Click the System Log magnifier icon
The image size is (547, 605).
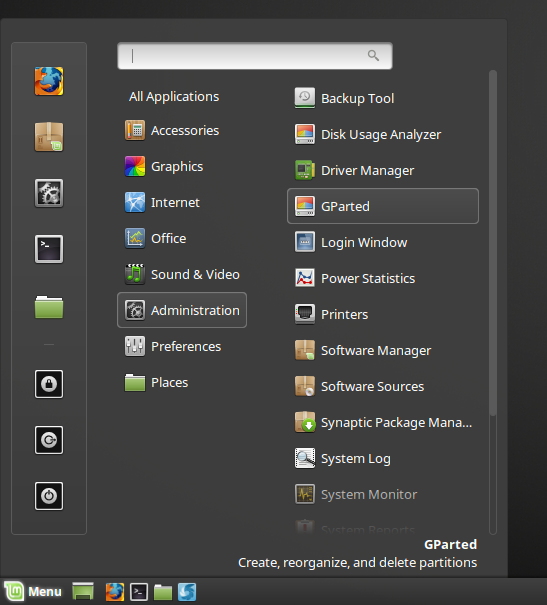[305, 458]
